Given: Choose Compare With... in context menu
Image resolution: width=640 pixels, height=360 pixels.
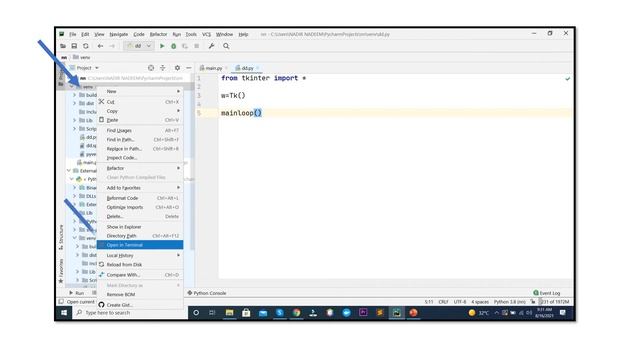Looking at the screenshot, I should [x=140, y=275].
